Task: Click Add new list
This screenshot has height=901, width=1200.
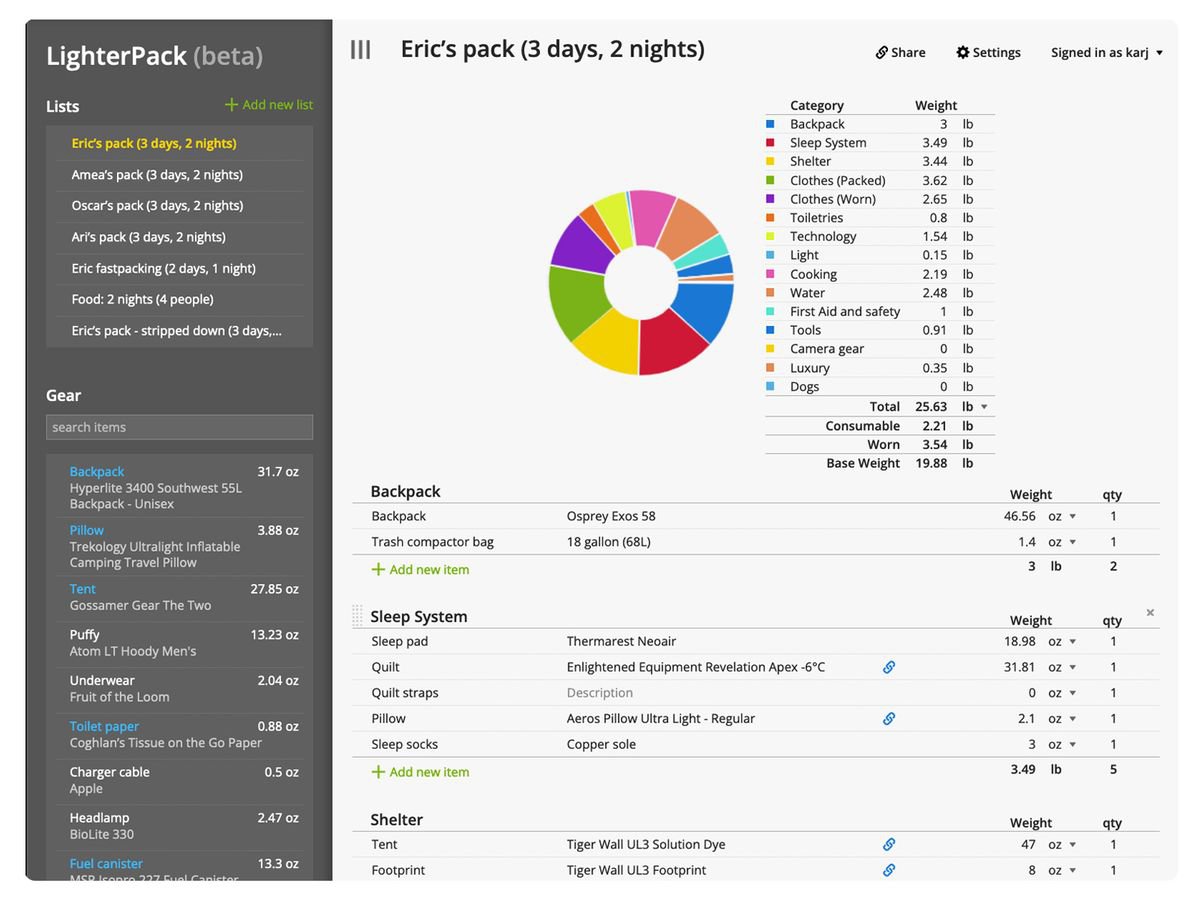Action: coord(269,104)
